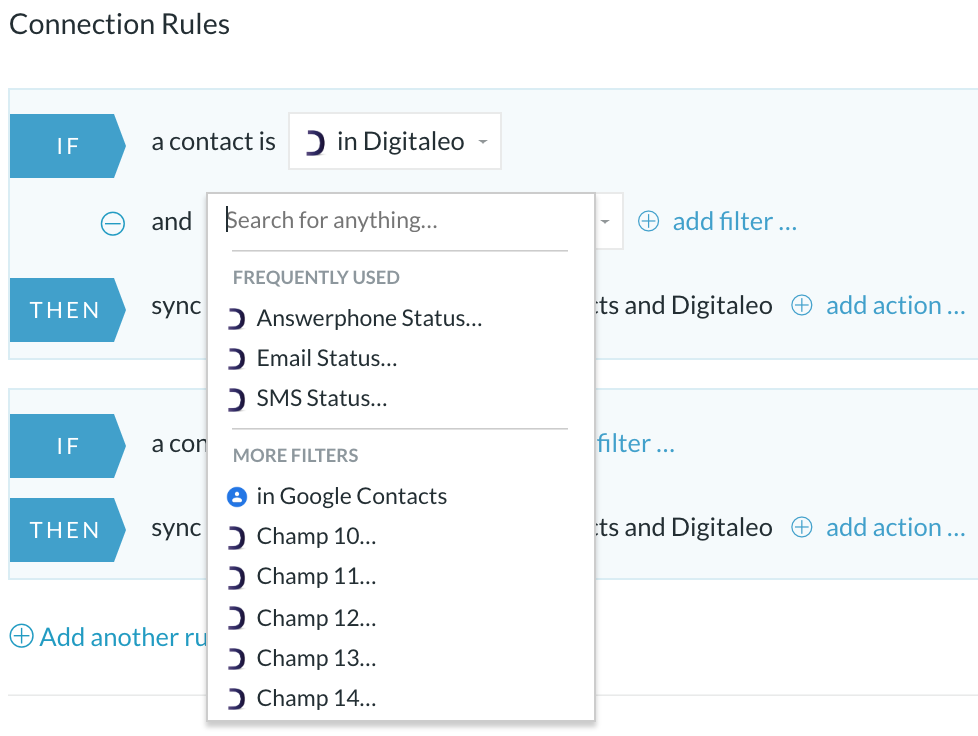Screen dimensions: 978x736
Task: Select 'in Google Contacts' filter
Action: point(352,496)
